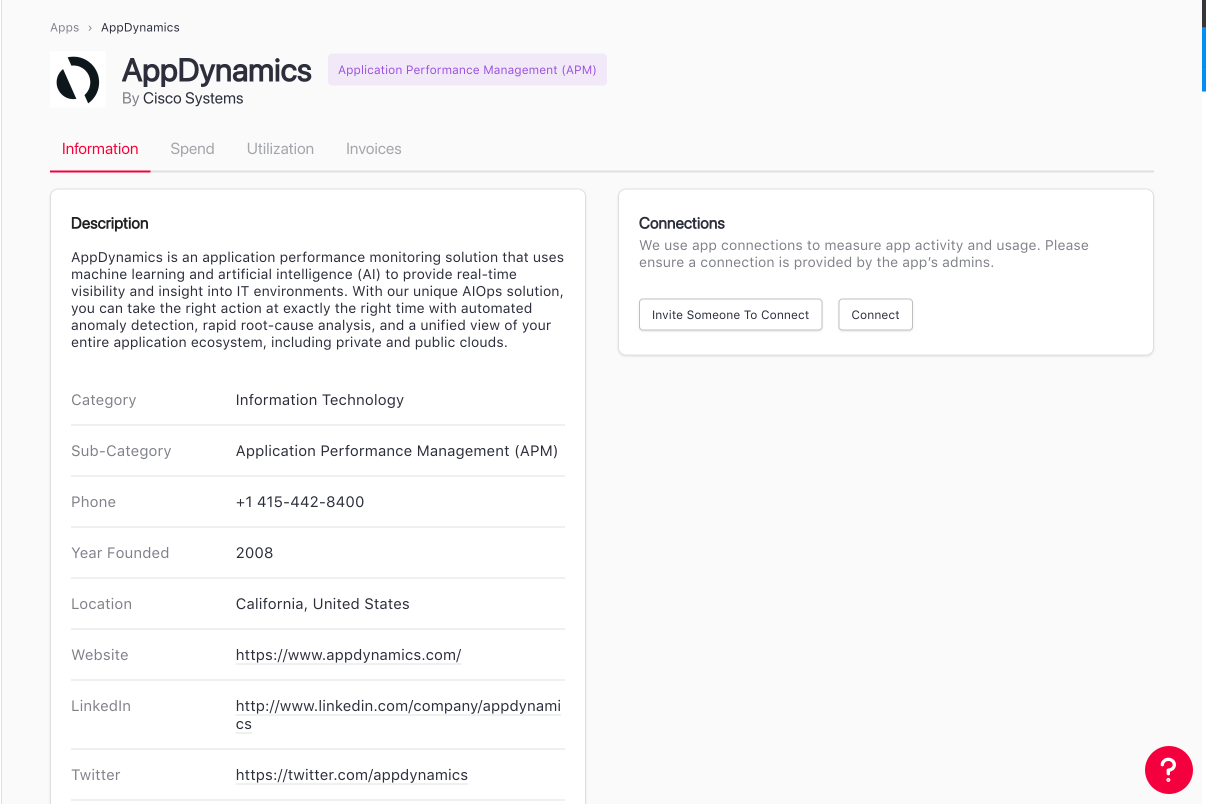Click the Information Technology category value
The image size is (1206, 804).
coord(320,400)
